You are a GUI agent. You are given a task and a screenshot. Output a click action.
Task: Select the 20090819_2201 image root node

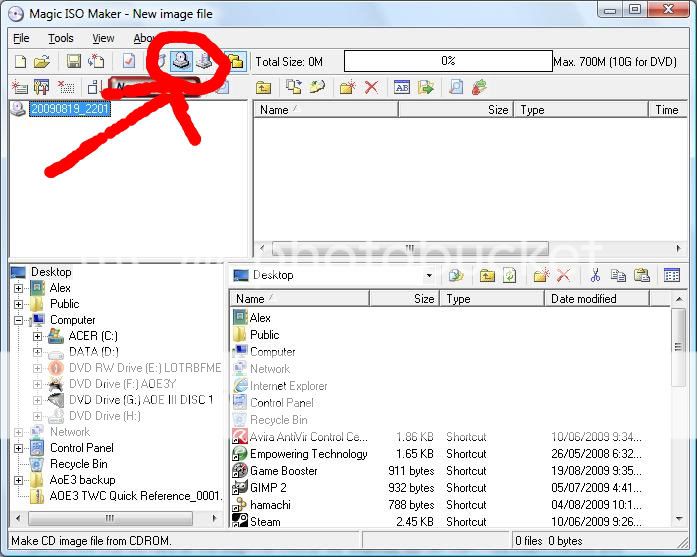pyautogui.click(x=70, y=109)
